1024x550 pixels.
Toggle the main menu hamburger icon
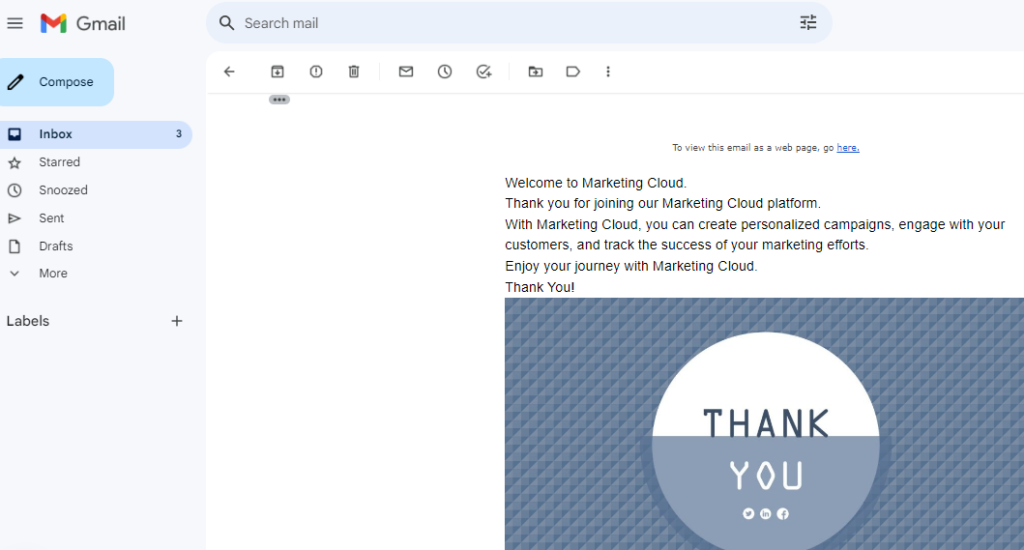(15, 23)
